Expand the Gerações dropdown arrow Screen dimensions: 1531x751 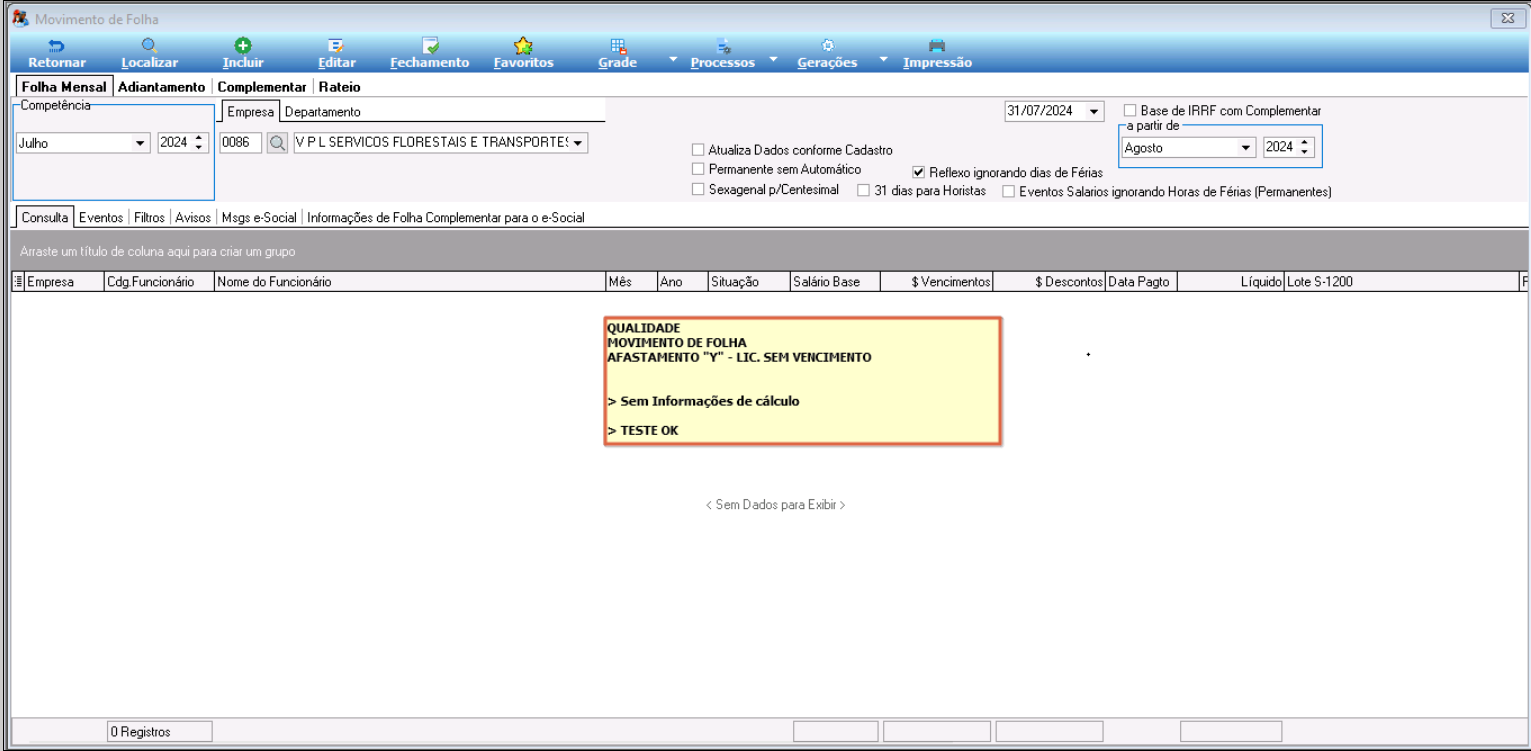[x=883, y=60]
